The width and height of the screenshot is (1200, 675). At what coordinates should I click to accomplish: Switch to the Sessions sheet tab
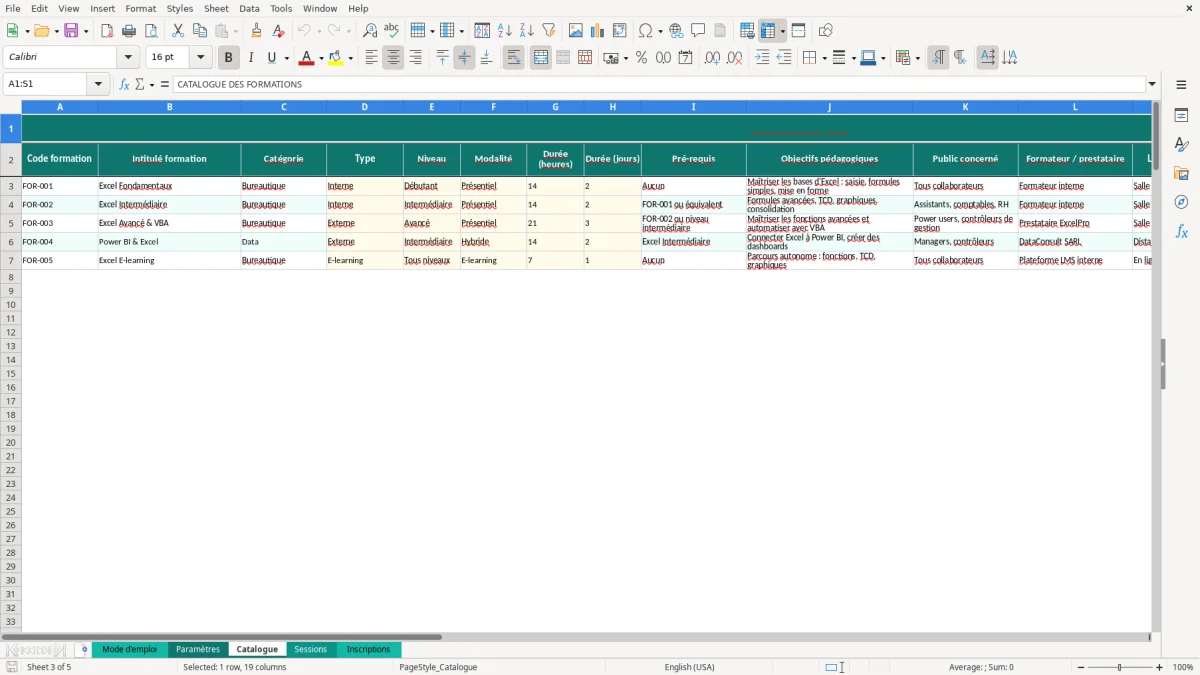coord(311,649)
